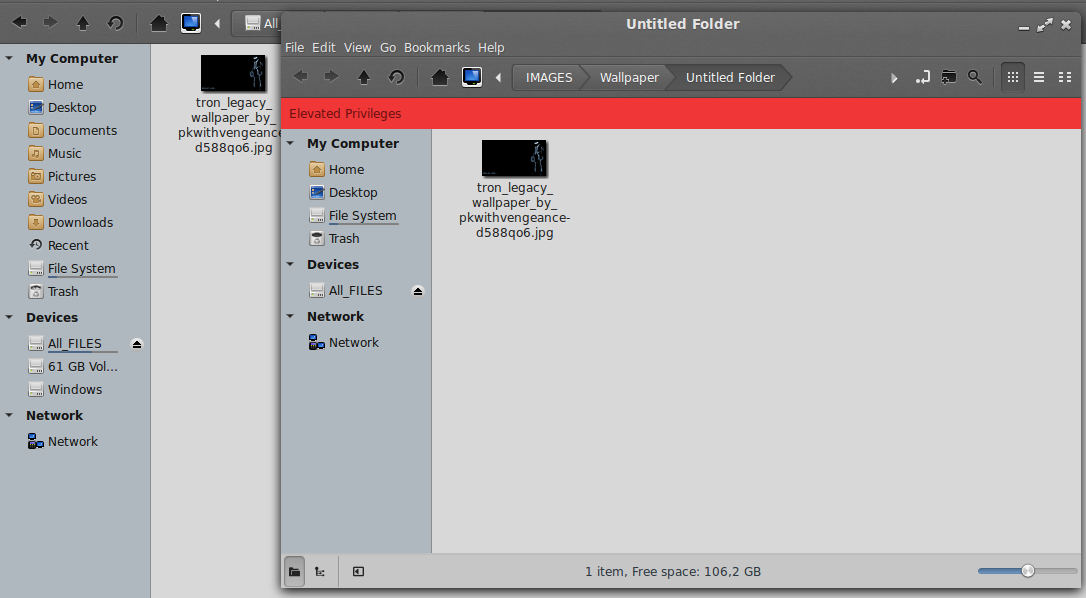Switch to list view

tap(1039, 77)
